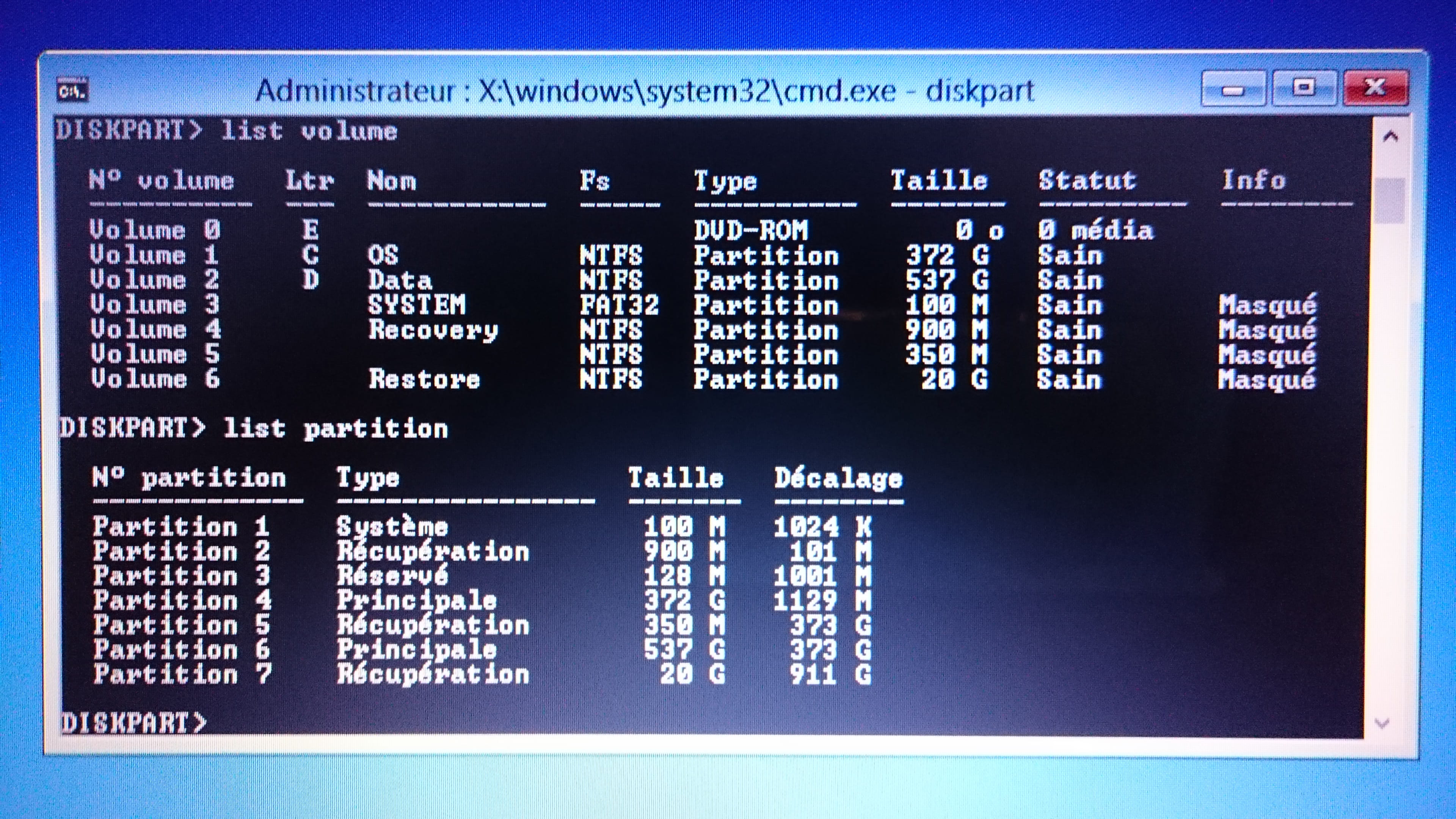The image size is (1456, 819).
Task: Click 'Masqué' in the Volume 3 row
Action: (1268, 306)
